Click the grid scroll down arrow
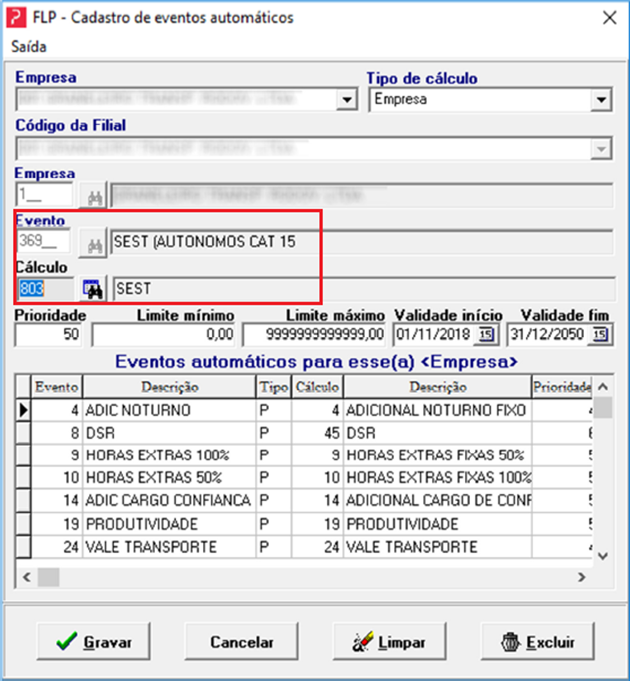Viewport: 630px width, 681px height. pos(603,556)
